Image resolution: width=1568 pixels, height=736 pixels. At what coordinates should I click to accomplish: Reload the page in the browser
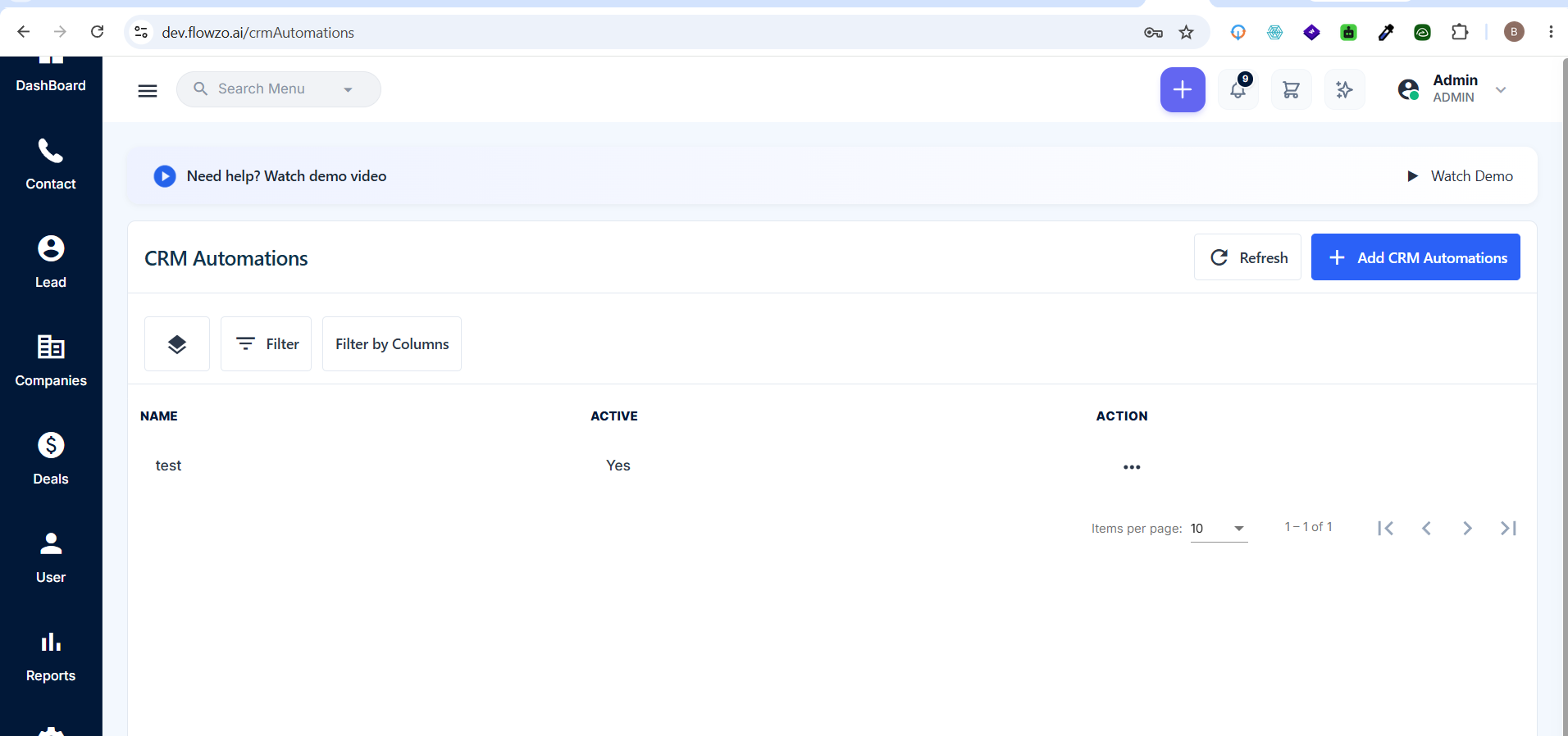pyautogui.click(x=97, y=32)
